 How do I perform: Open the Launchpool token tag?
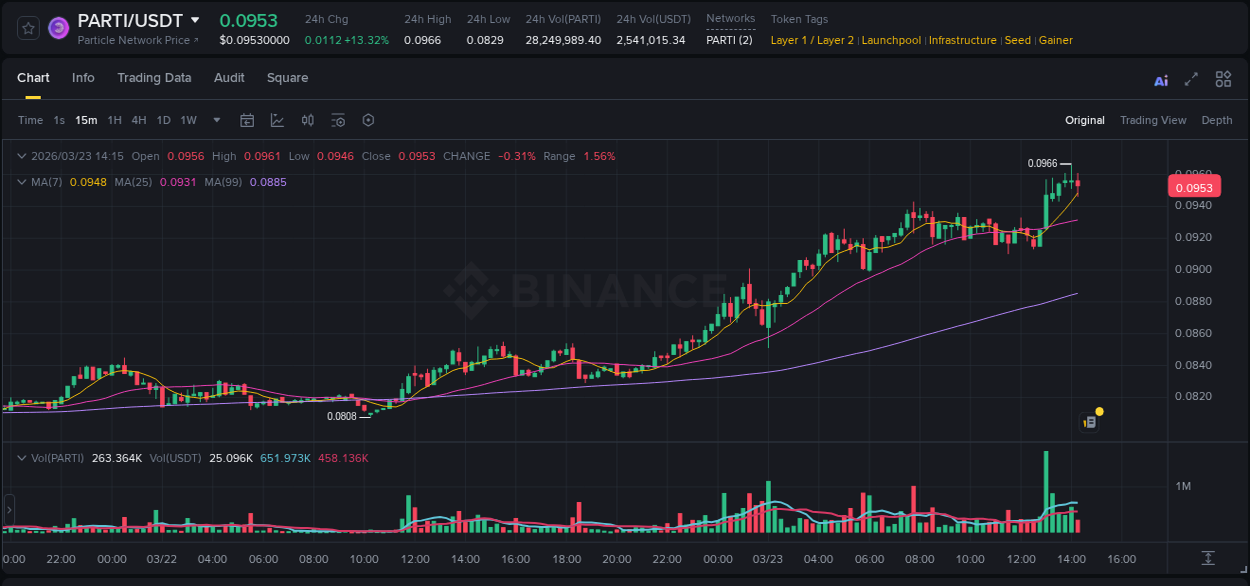point(891,40)
